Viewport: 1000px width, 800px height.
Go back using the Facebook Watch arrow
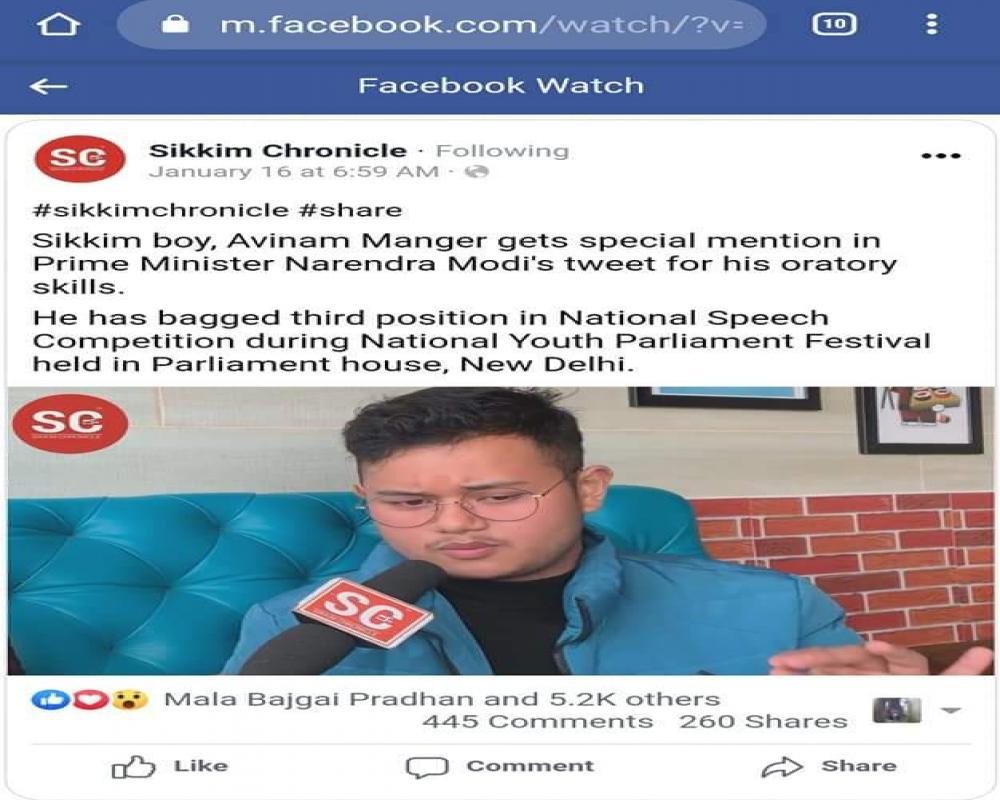[48, 86]
